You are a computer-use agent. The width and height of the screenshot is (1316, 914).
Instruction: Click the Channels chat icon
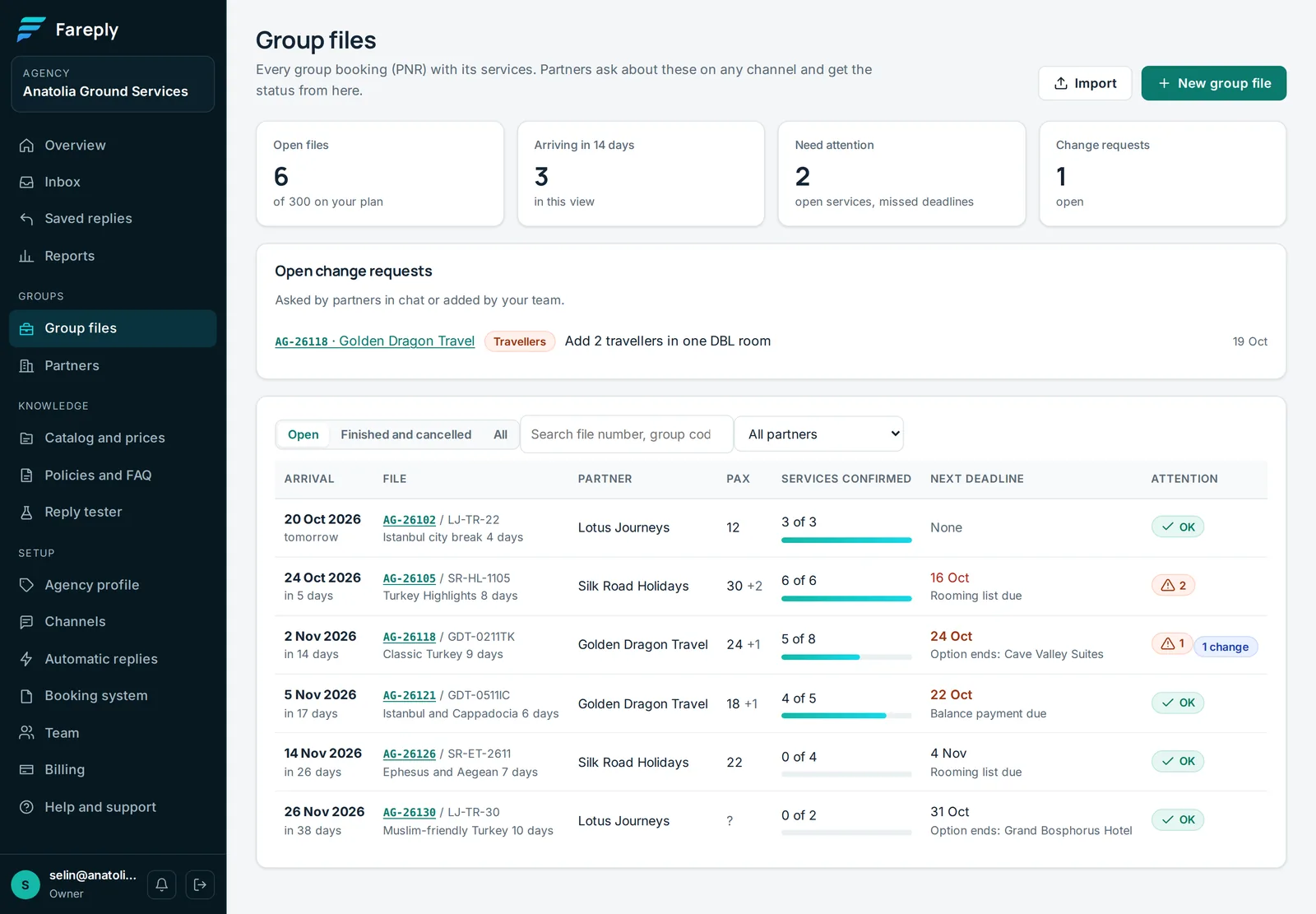click(26, 622)
